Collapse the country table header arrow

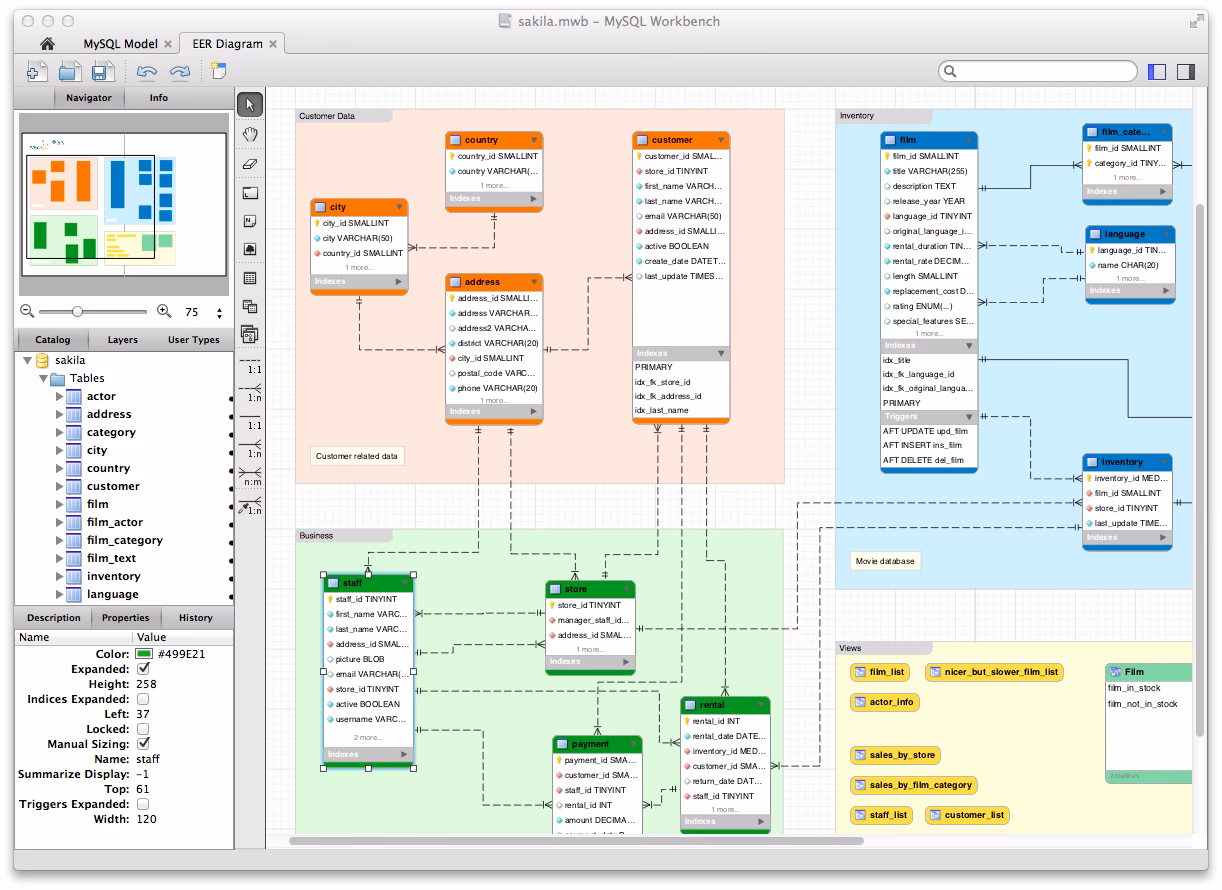pos(534,140)
